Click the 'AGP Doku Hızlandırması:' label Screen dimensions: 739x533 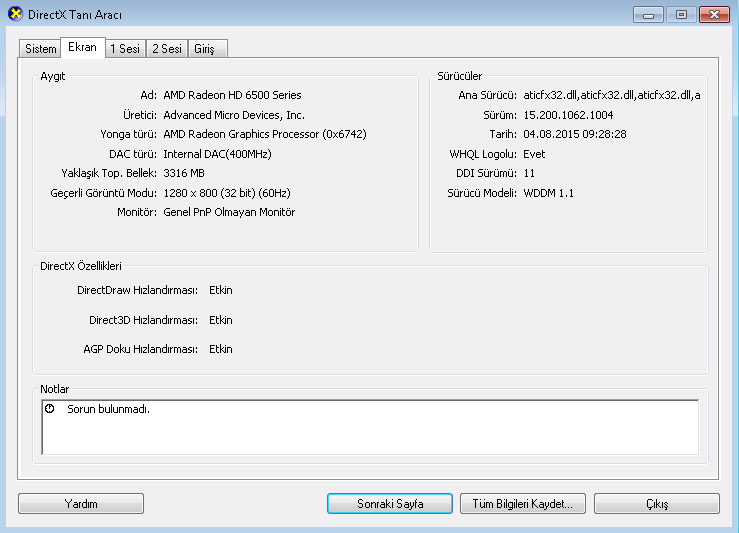tap(140, 349)
